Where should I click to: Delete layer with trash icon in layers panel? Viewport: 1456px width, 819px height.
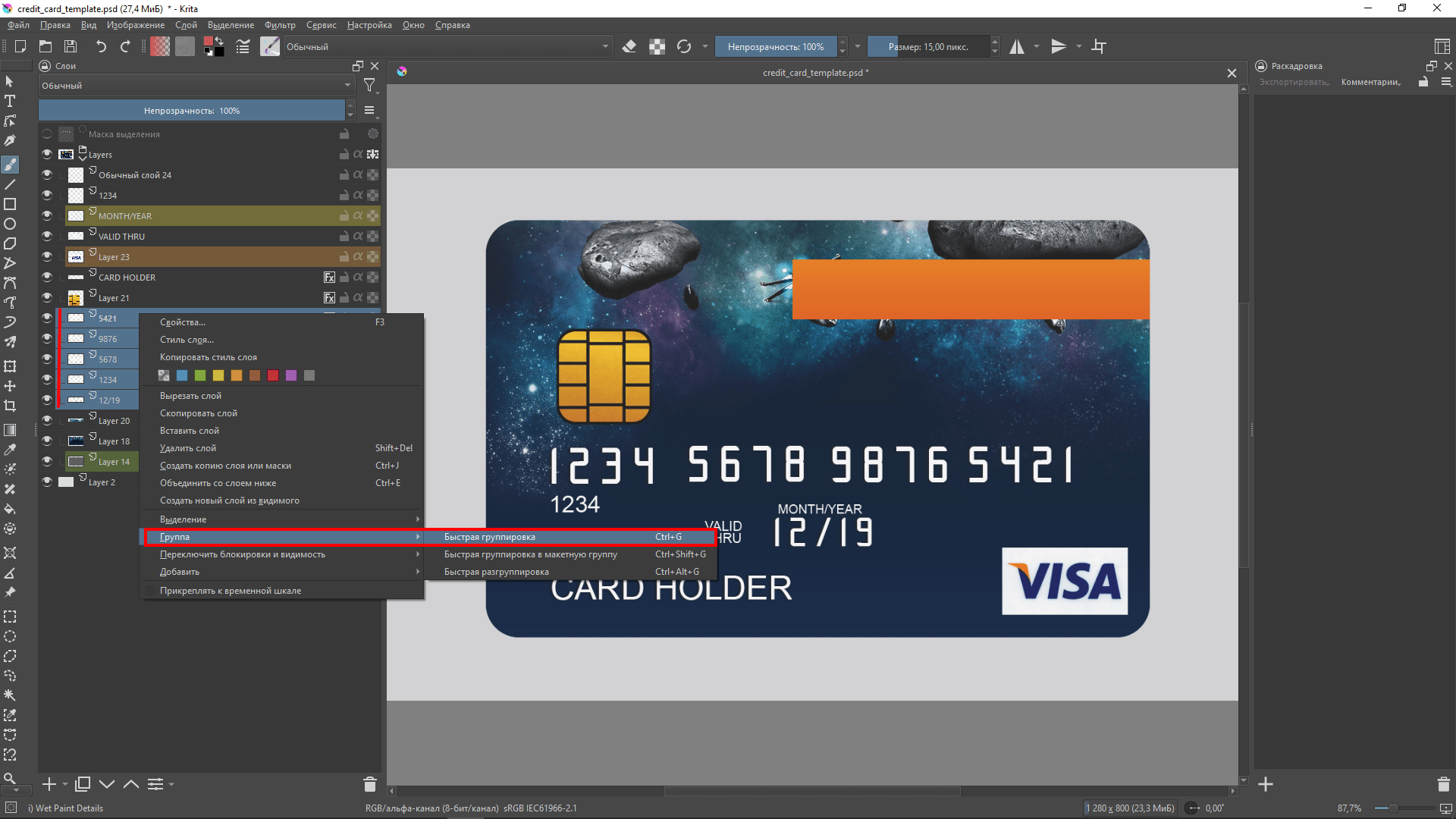370,784
